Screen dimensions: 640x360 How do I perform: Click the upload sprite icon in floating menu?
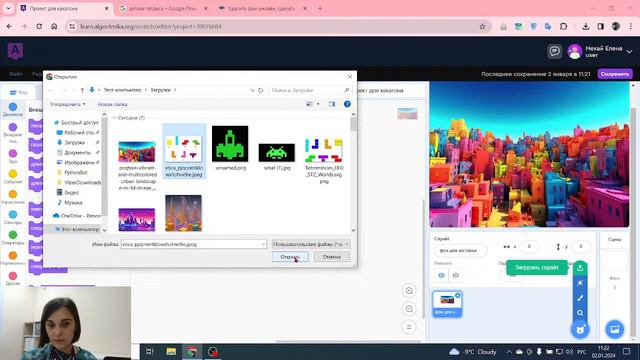(x=580, y=268)
